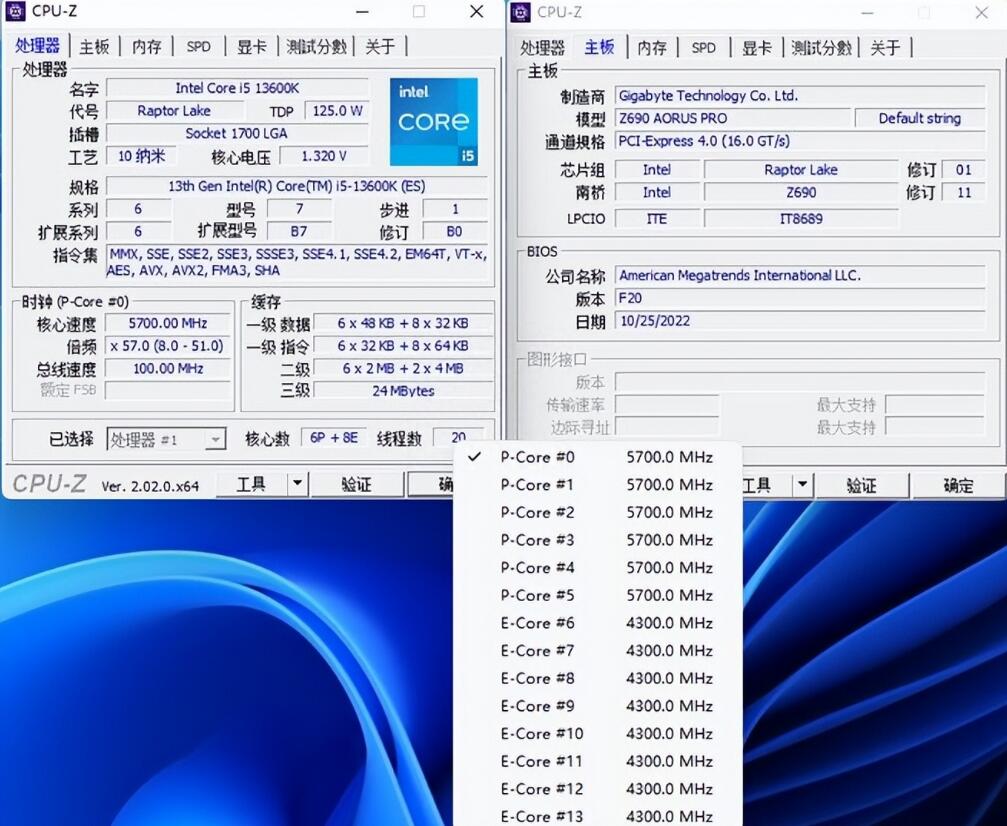Click the Intel Core i5 logo
This screenshot has width=1007, height=826.
pos(433,121)
